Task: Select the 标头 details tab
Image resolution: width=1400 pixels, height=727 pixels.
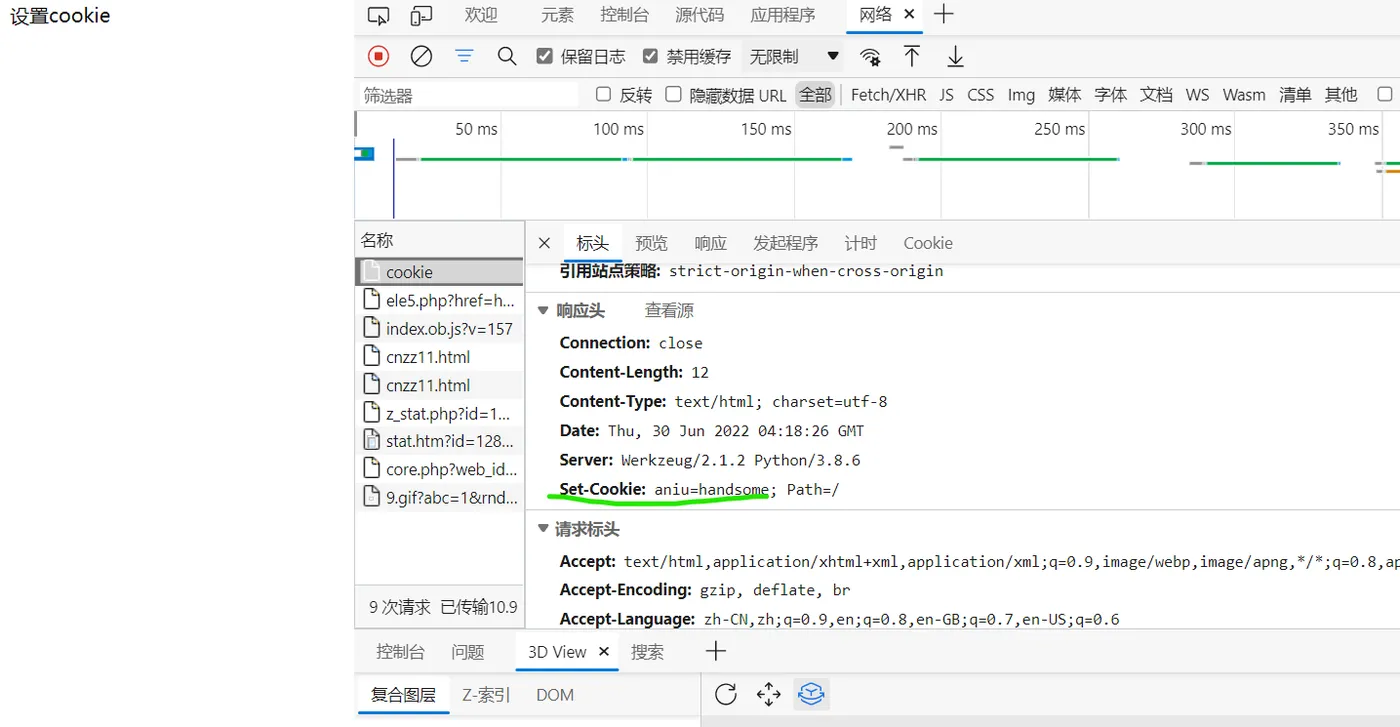Action: pos(592,243)
